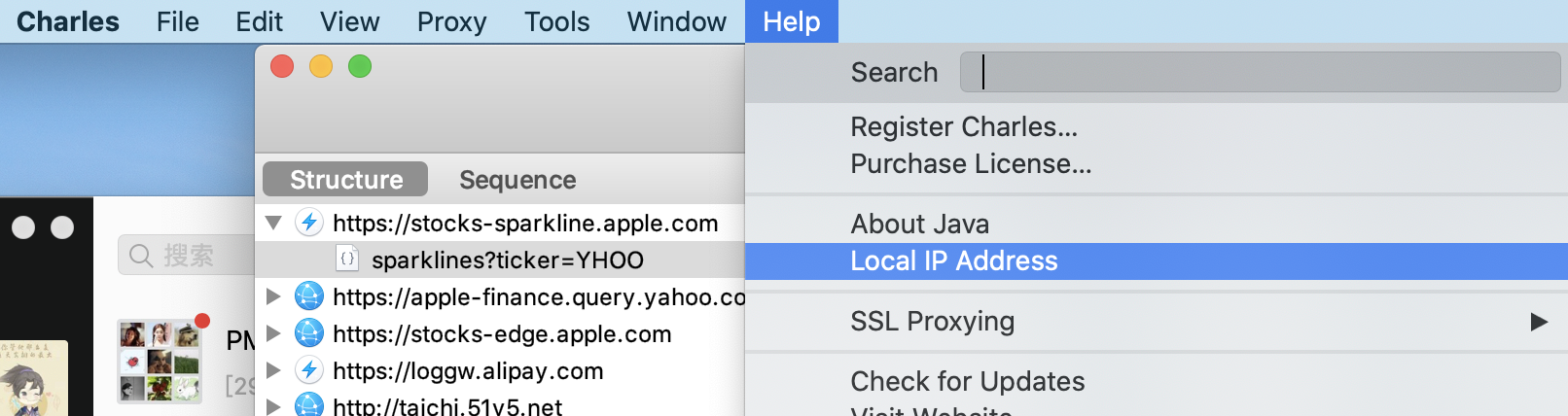Click the lightning icon beside loggw.alipay.com

pyautogui.click(x=309, y=370)
